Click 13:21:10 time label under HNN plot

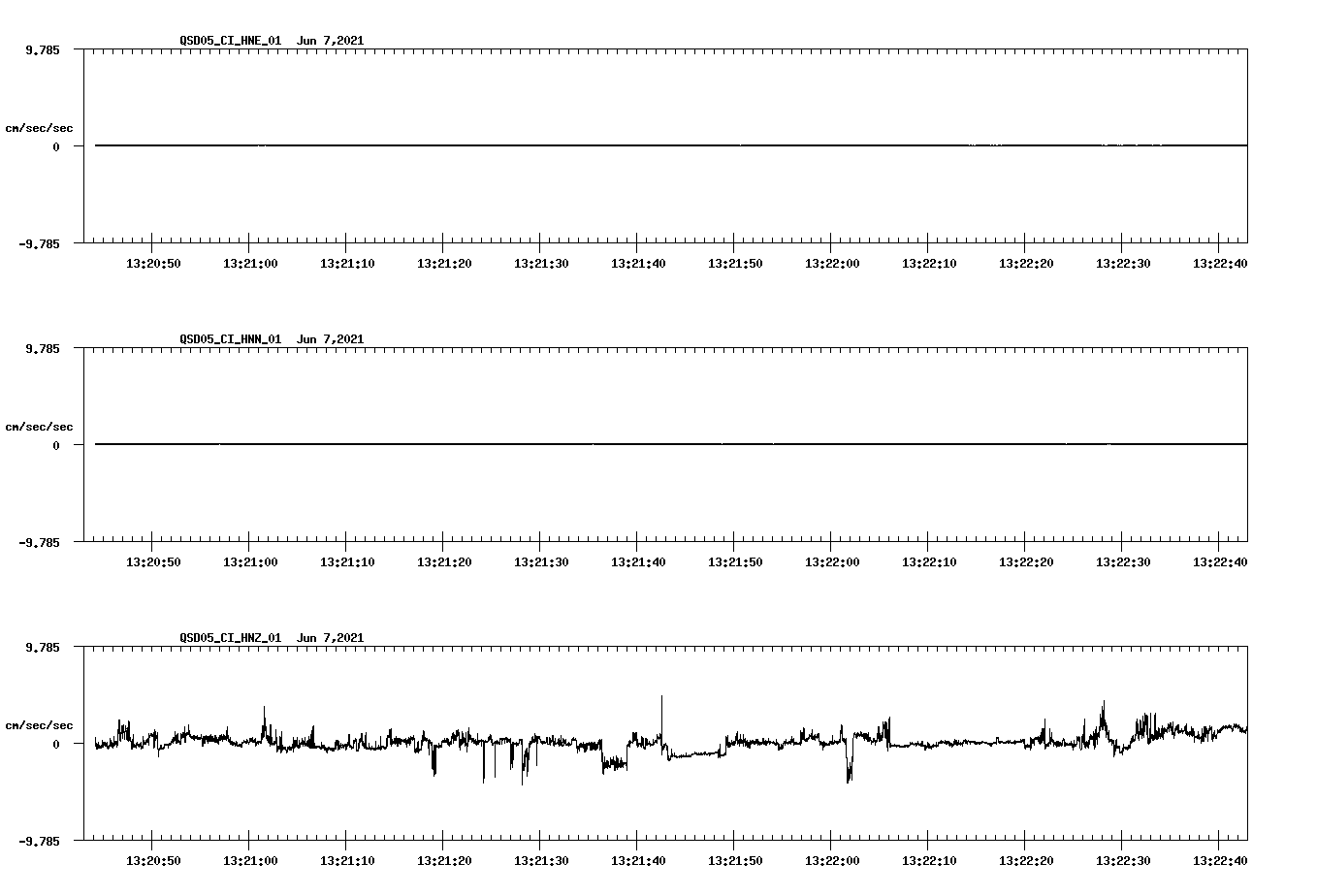[x=347, y=562]
